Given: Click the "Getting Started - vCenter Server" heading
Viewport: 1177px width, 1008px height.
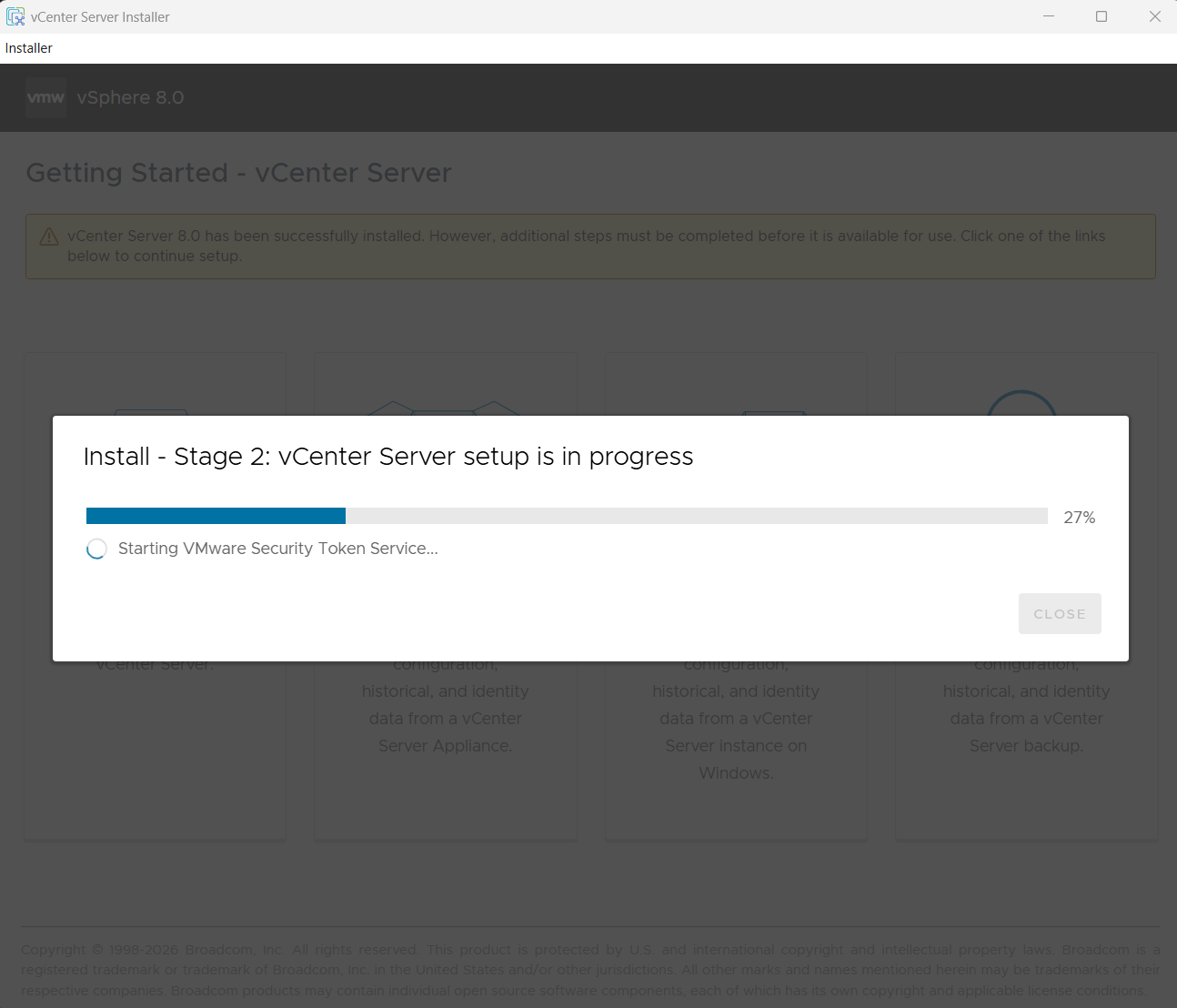Looking at the screenshot, I should point(238,173).
